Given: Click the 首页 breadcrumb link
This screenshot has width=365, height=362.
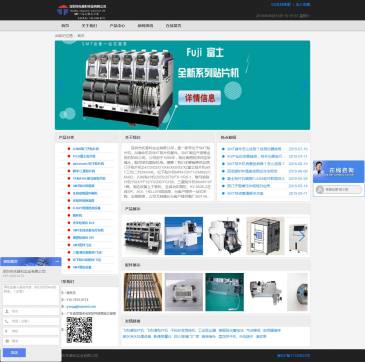Looking at the screenshot, I should [x=81, y=36].
